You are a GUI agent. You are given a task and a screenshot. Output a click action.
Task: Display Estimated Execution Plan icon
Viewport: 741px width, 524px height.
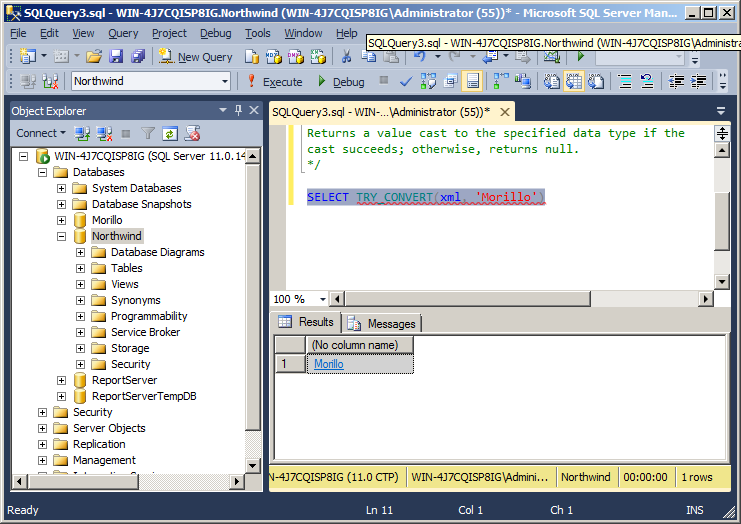pos(428,81)
